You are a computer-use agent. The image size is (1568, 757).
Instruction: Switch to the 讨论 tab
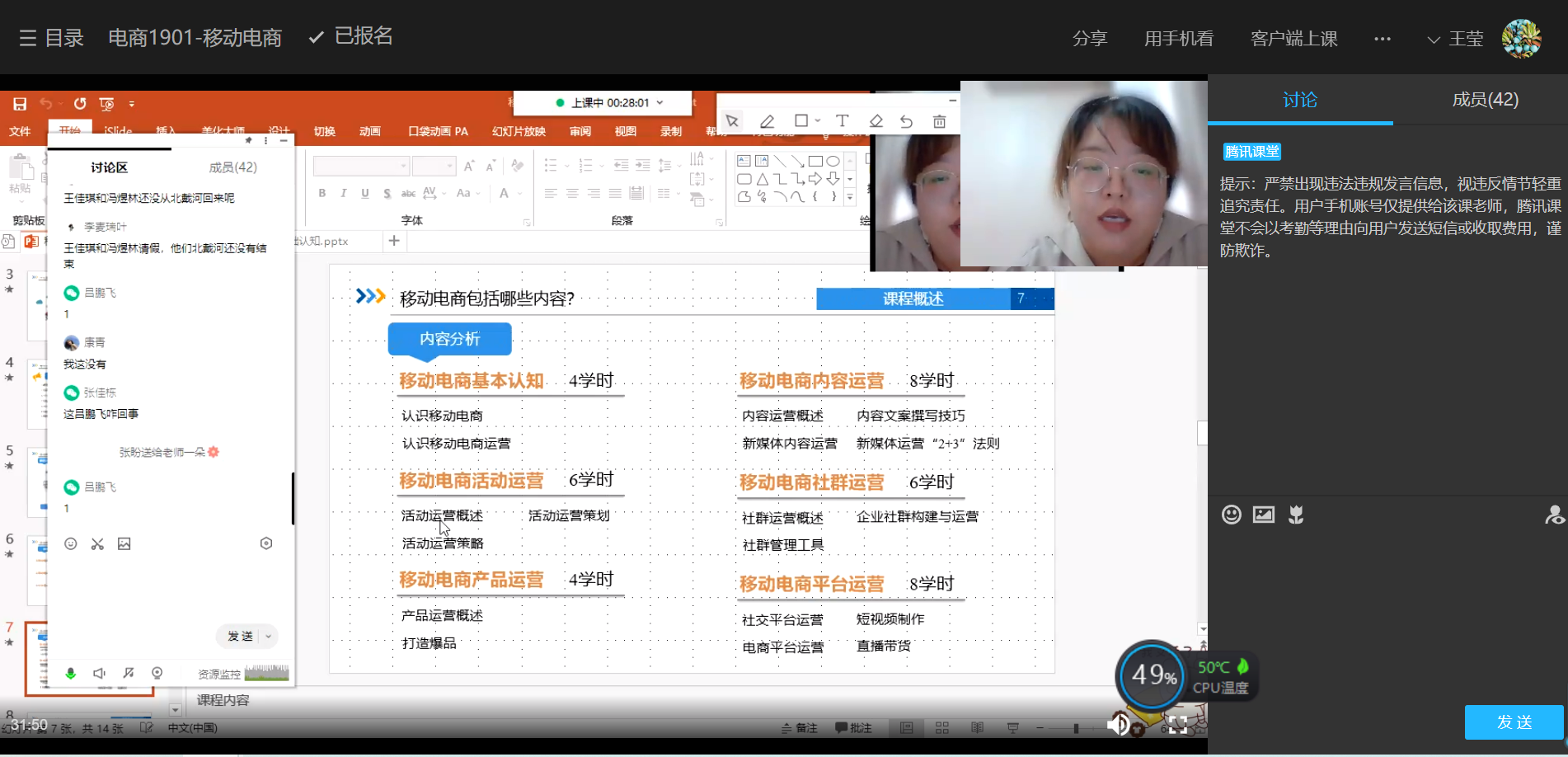1299,100
